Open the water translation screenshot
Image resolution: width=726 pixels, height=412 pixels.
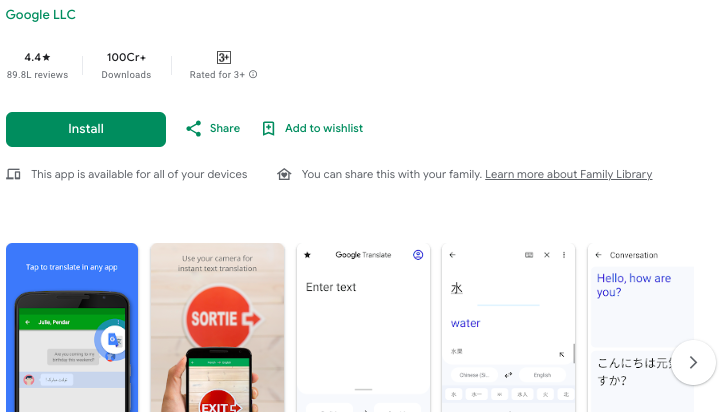pyautogui.click(x=508, y=327)
